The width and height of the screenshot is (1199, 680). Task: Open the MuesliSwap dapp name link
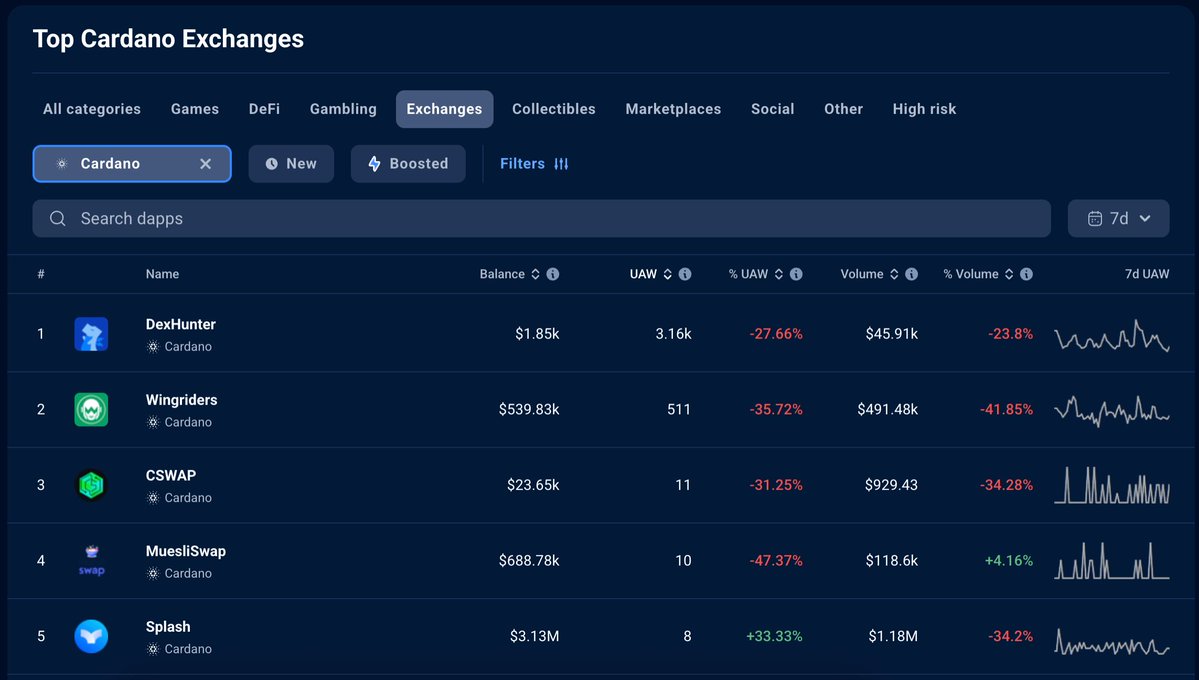pos(186,551)
